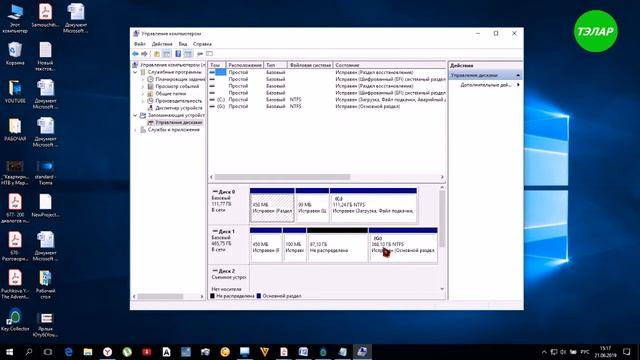Click black Не распределена legend swatch

tap(212, 296)
